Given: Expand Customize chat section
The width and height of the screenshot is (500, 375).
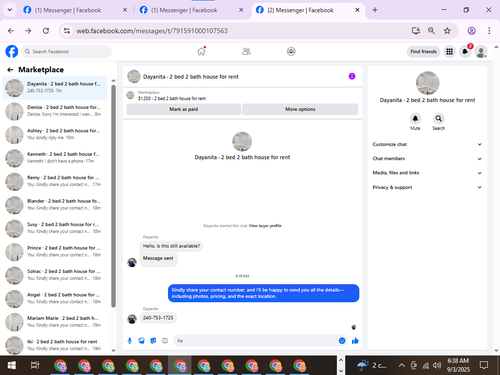Looking at the screenshot, I should click(x=427, y=144).
